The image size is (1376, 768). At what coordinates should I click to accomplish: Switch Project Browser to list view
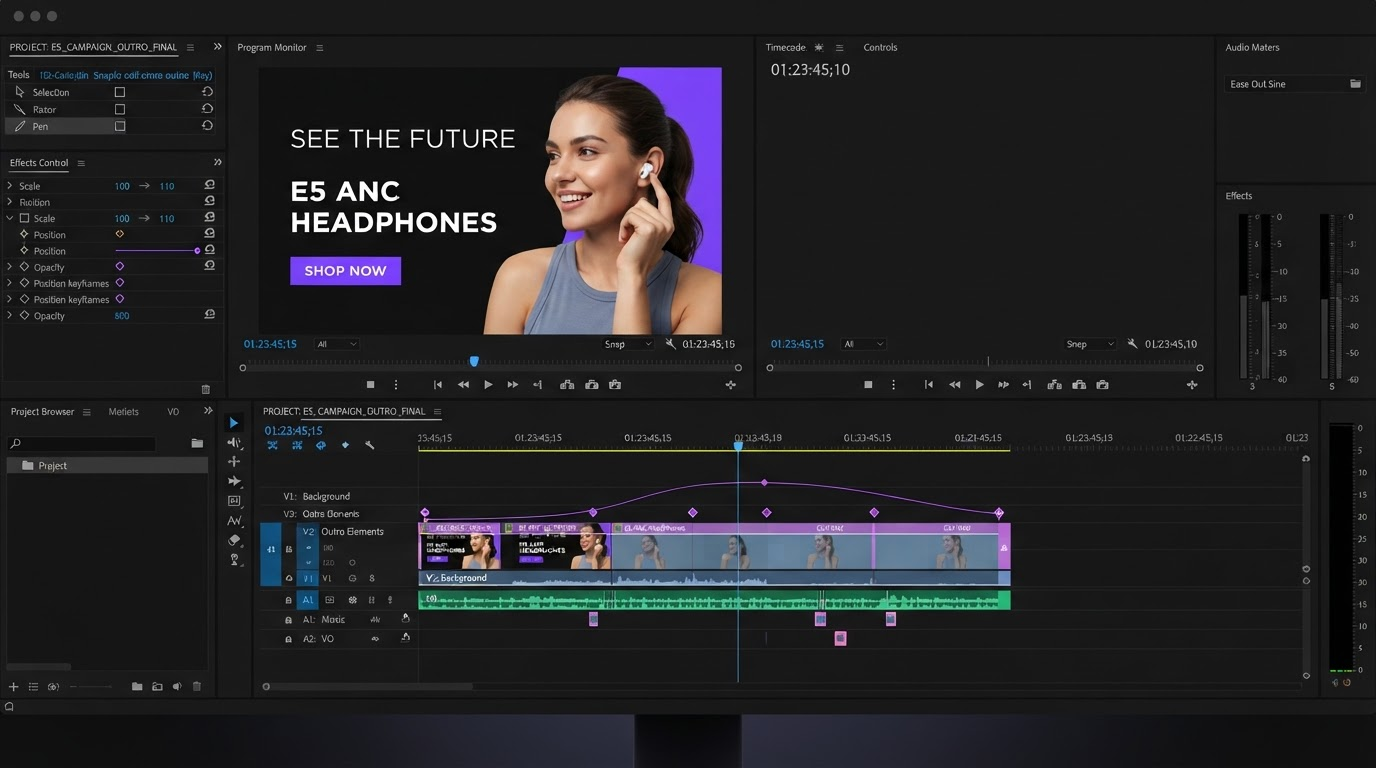(33, 686)
